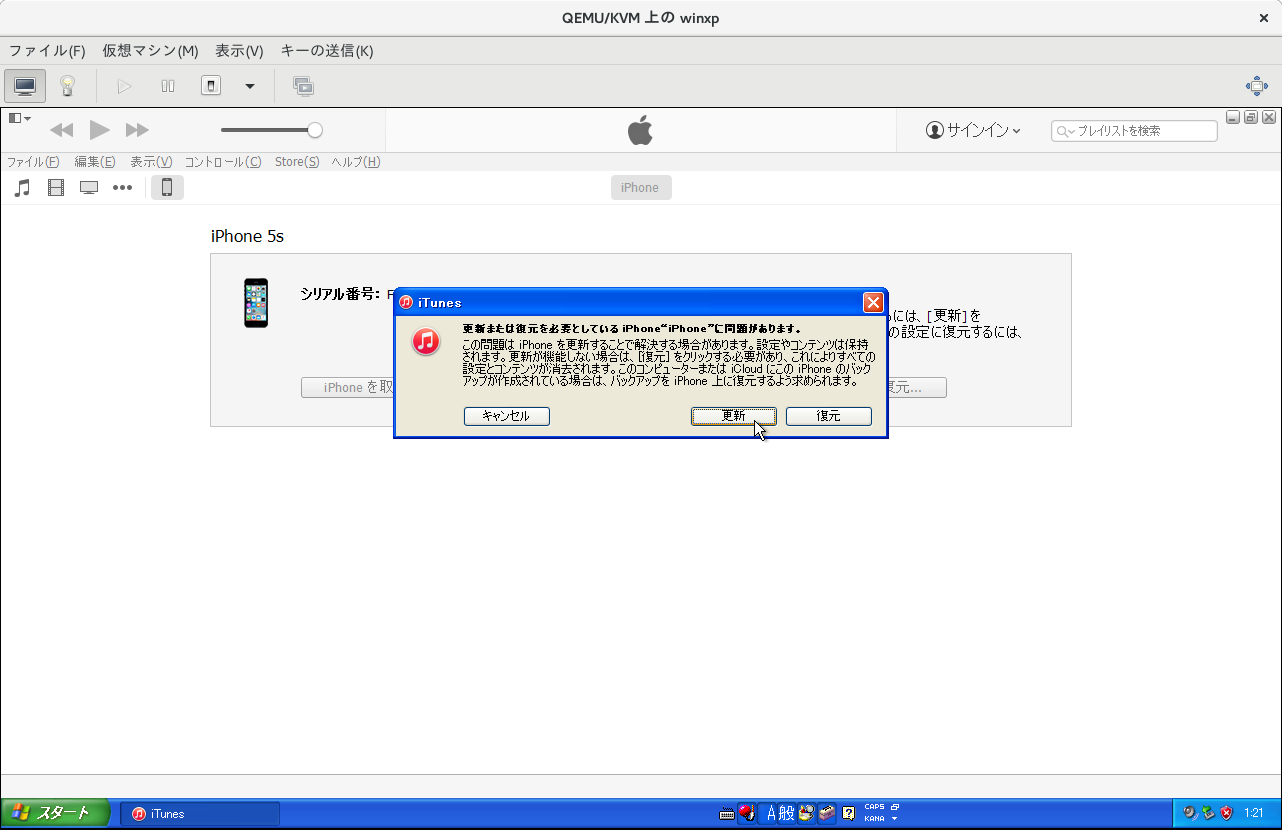Open shutdown options dropdown arrow
The width and height of the screenshot is (1282, 830).
[x=250, y=86]
